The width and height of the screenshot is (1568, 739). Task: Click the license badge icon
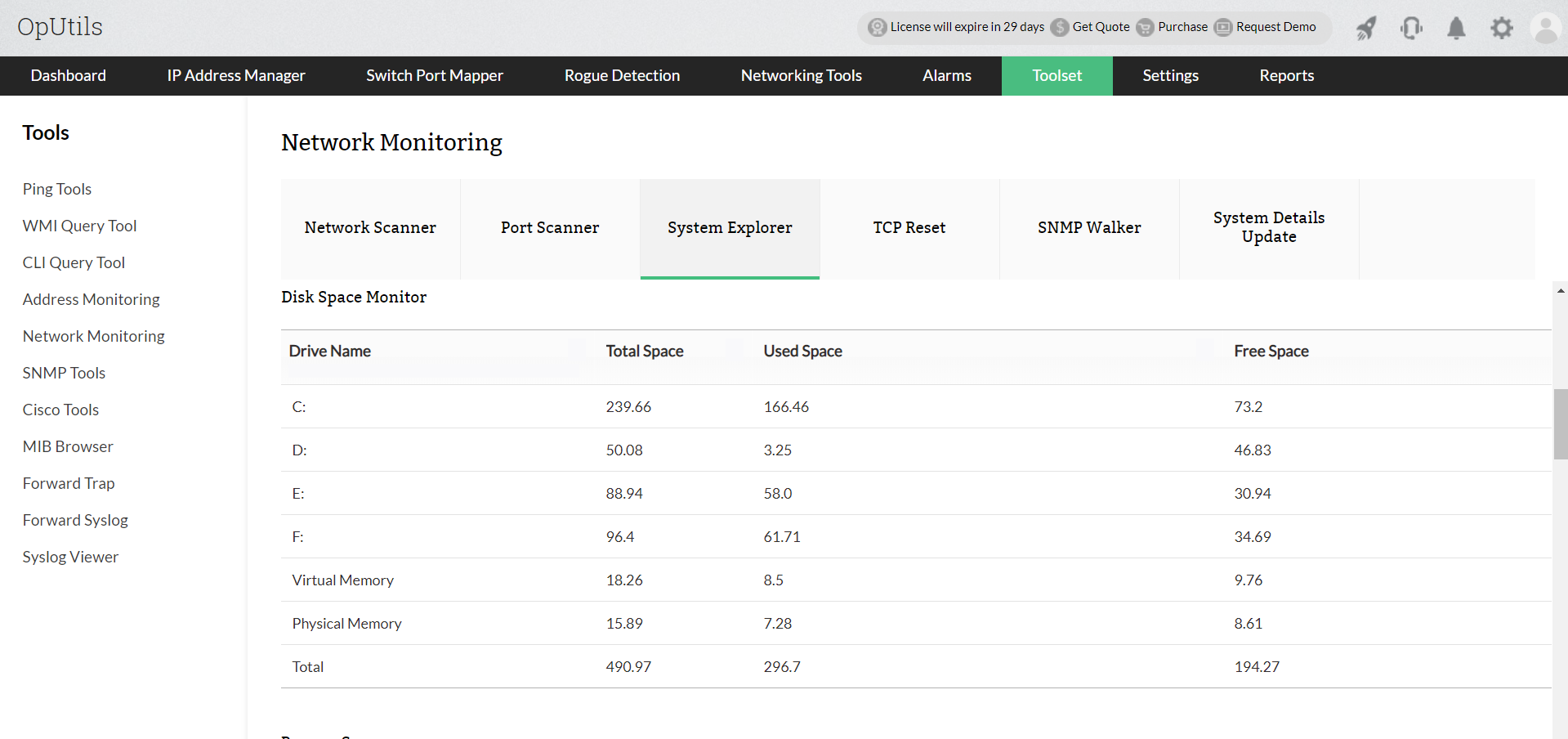coord(878,27)
